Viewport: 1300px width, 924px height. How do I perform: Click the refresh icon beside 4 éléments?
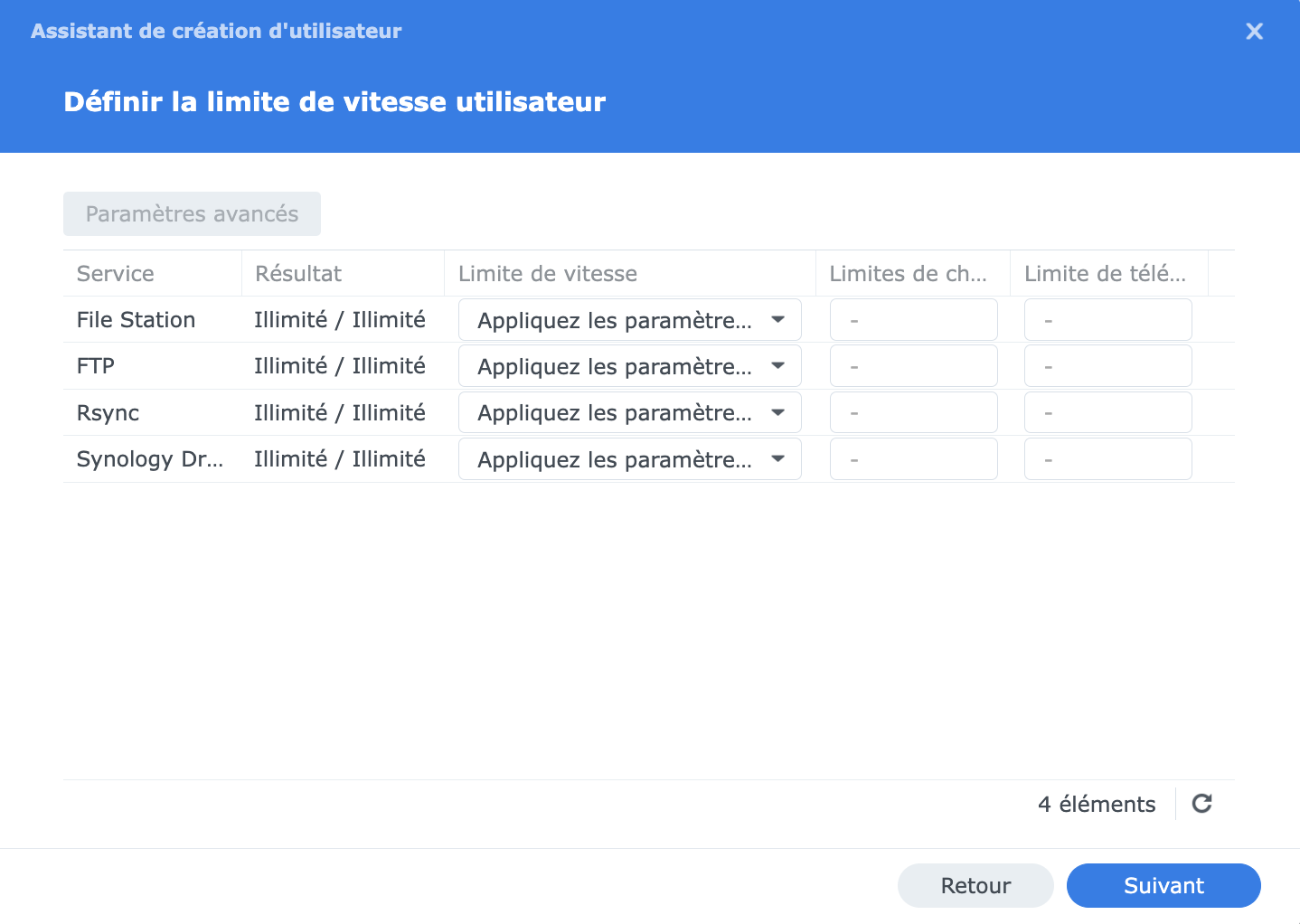[1201, 803]
